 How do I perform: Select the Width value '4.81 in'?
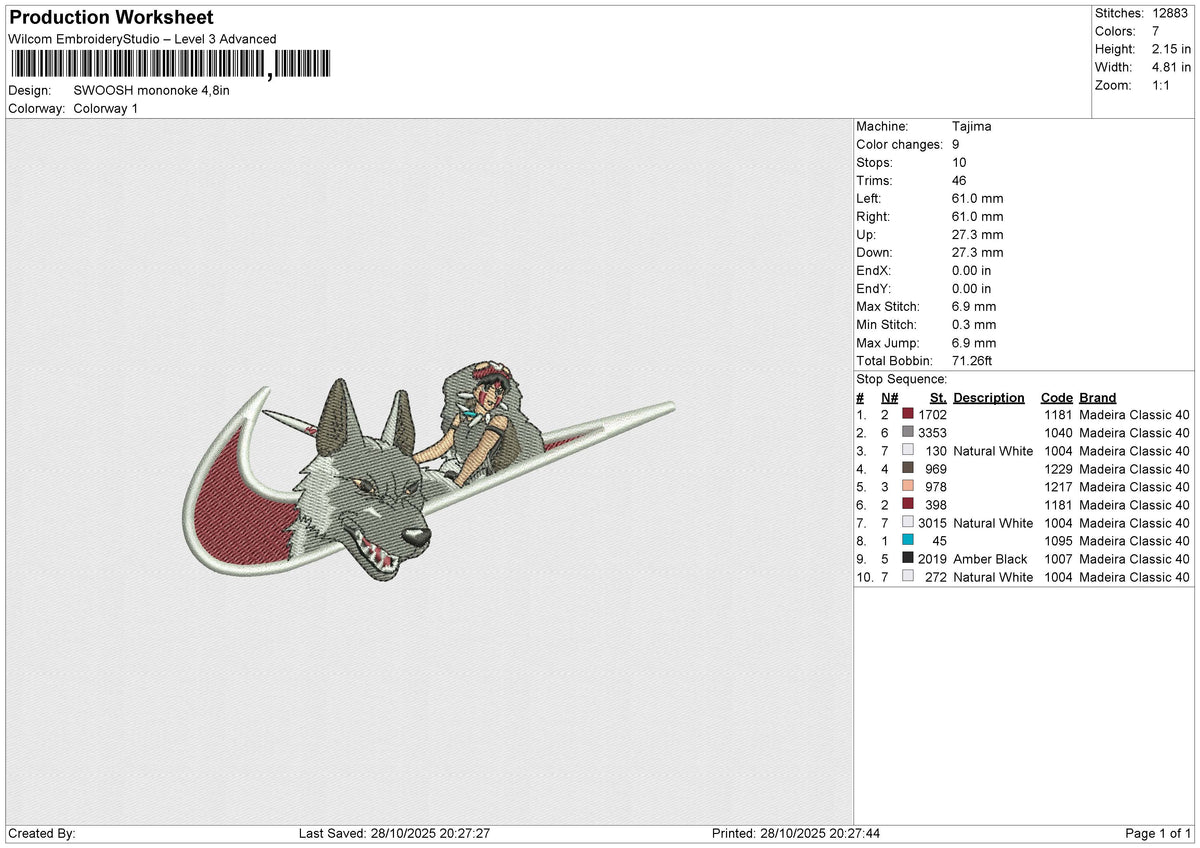[x=1170, y=67]
